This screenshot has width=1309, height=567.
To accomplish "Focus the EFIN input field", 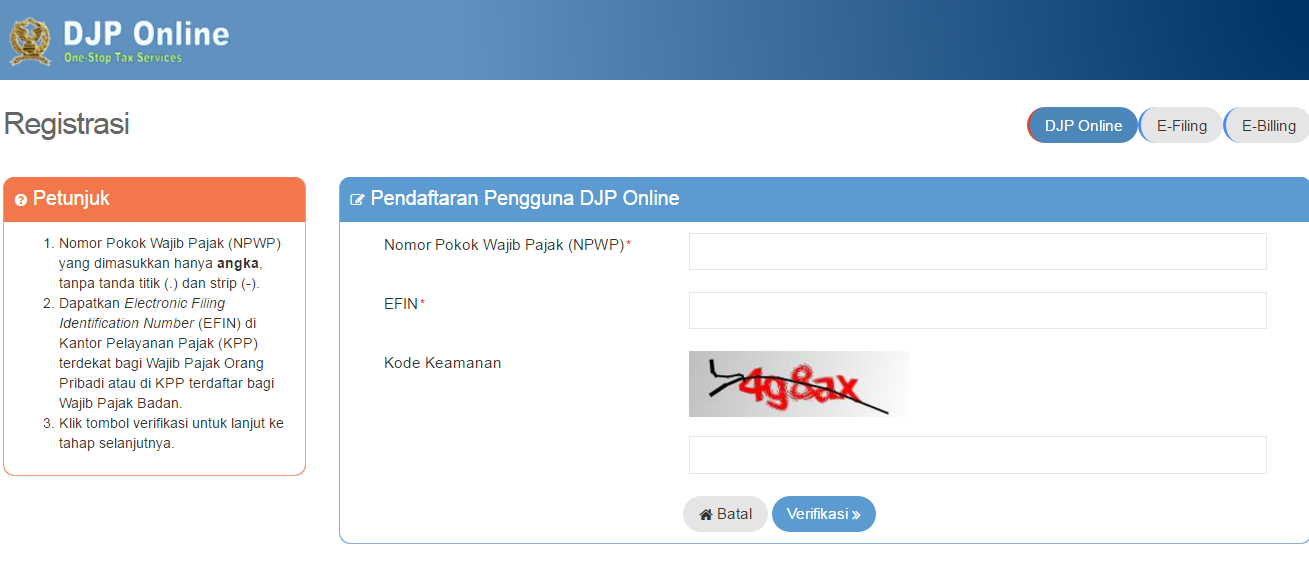I will (x=977, y=310).
